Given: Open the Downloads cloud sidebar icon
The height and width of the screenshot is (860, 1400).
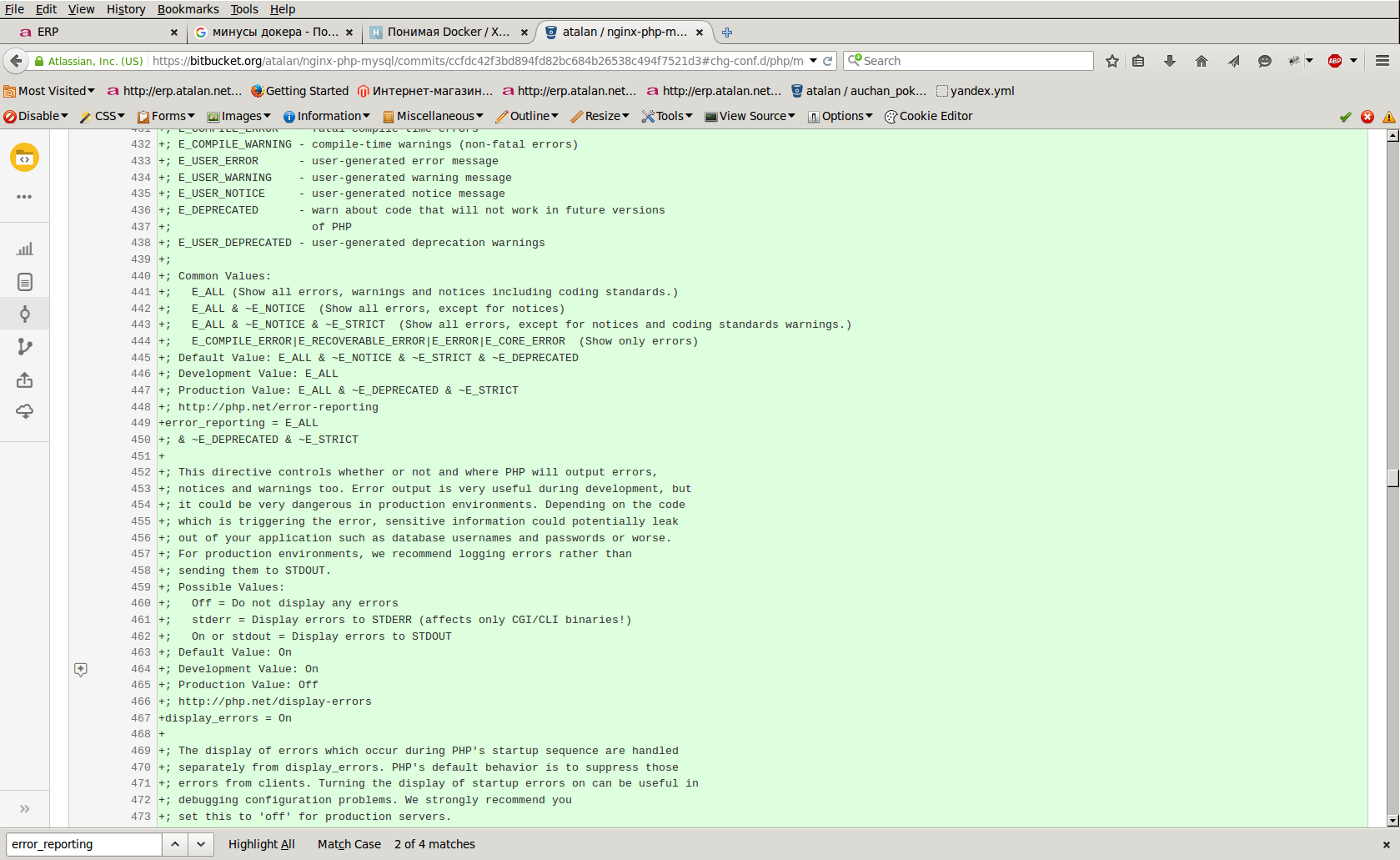Looking at the screenshot, I should 25,411.
